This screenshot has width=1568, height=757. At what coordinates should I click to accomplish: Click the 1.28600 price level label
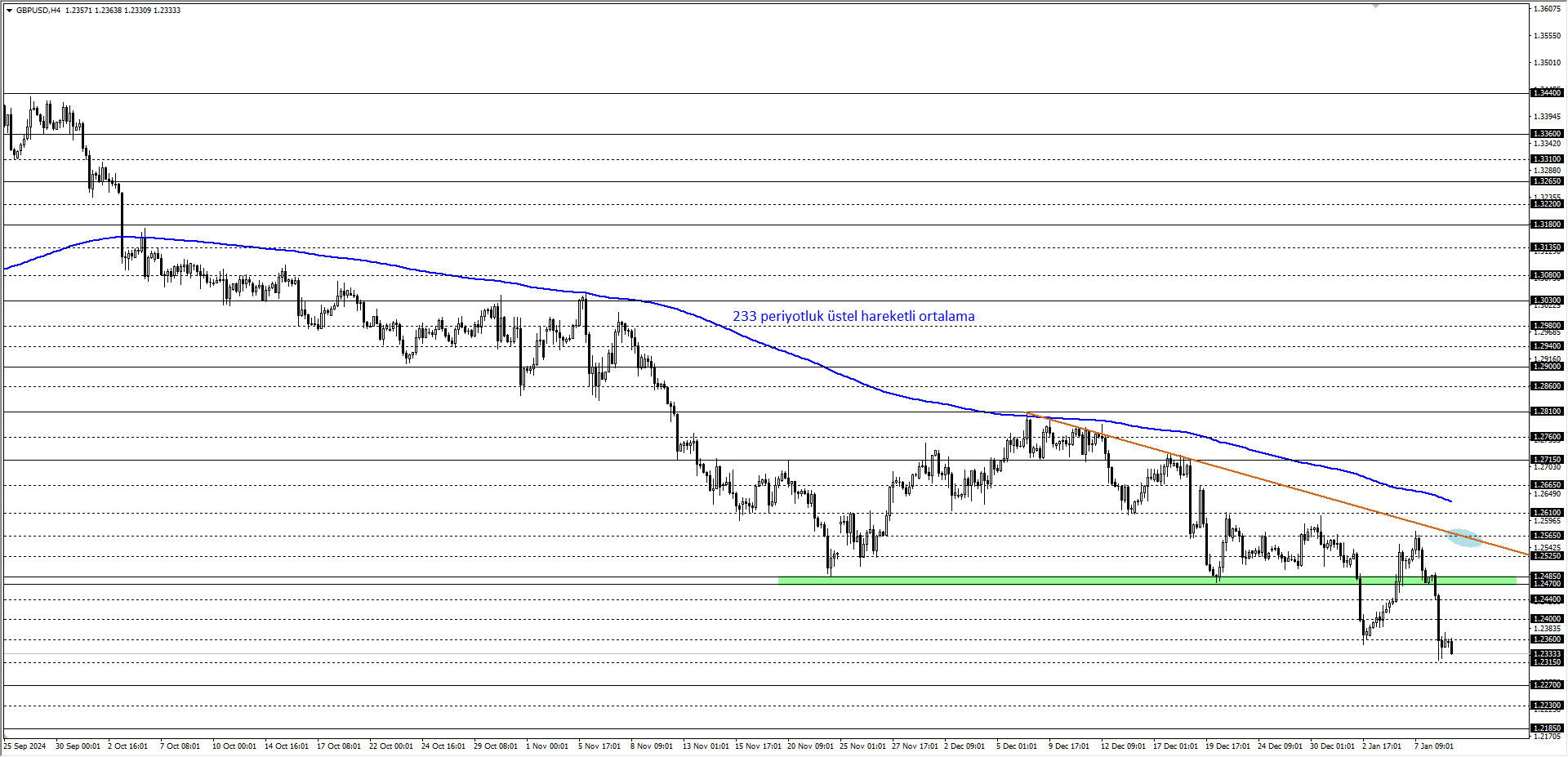pyautogui.click(x=1547, y=386)
